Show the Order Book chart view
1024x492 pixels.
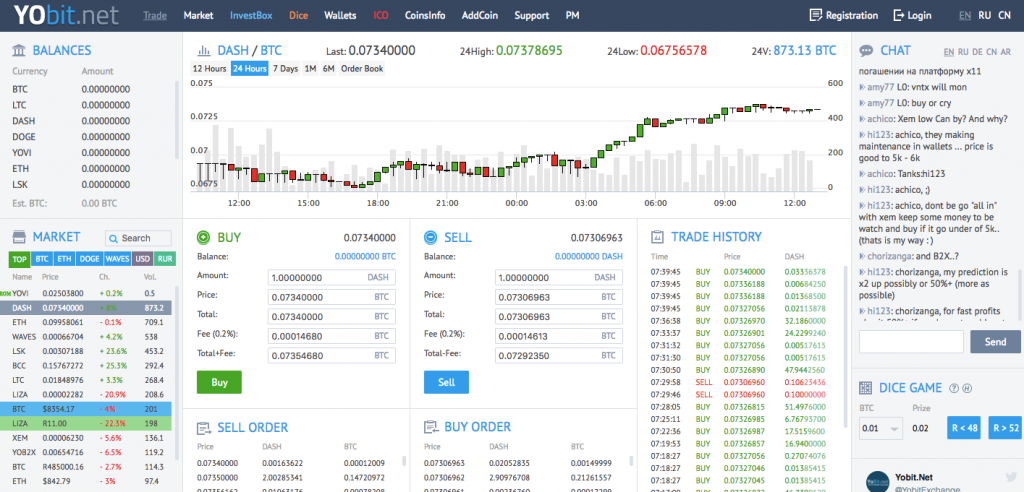click(x=362, y=69)
